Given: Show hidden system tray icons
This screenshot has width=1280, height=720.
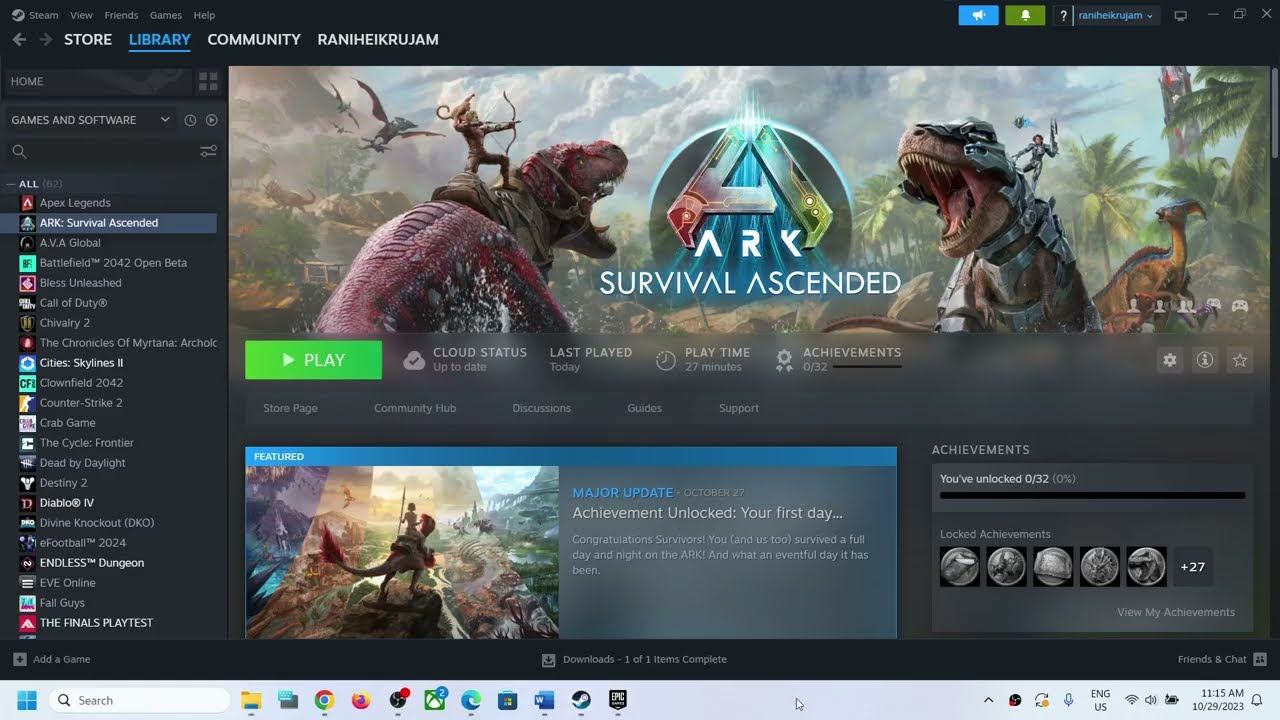Looking at the screenshot, I should tap(989, 700).
